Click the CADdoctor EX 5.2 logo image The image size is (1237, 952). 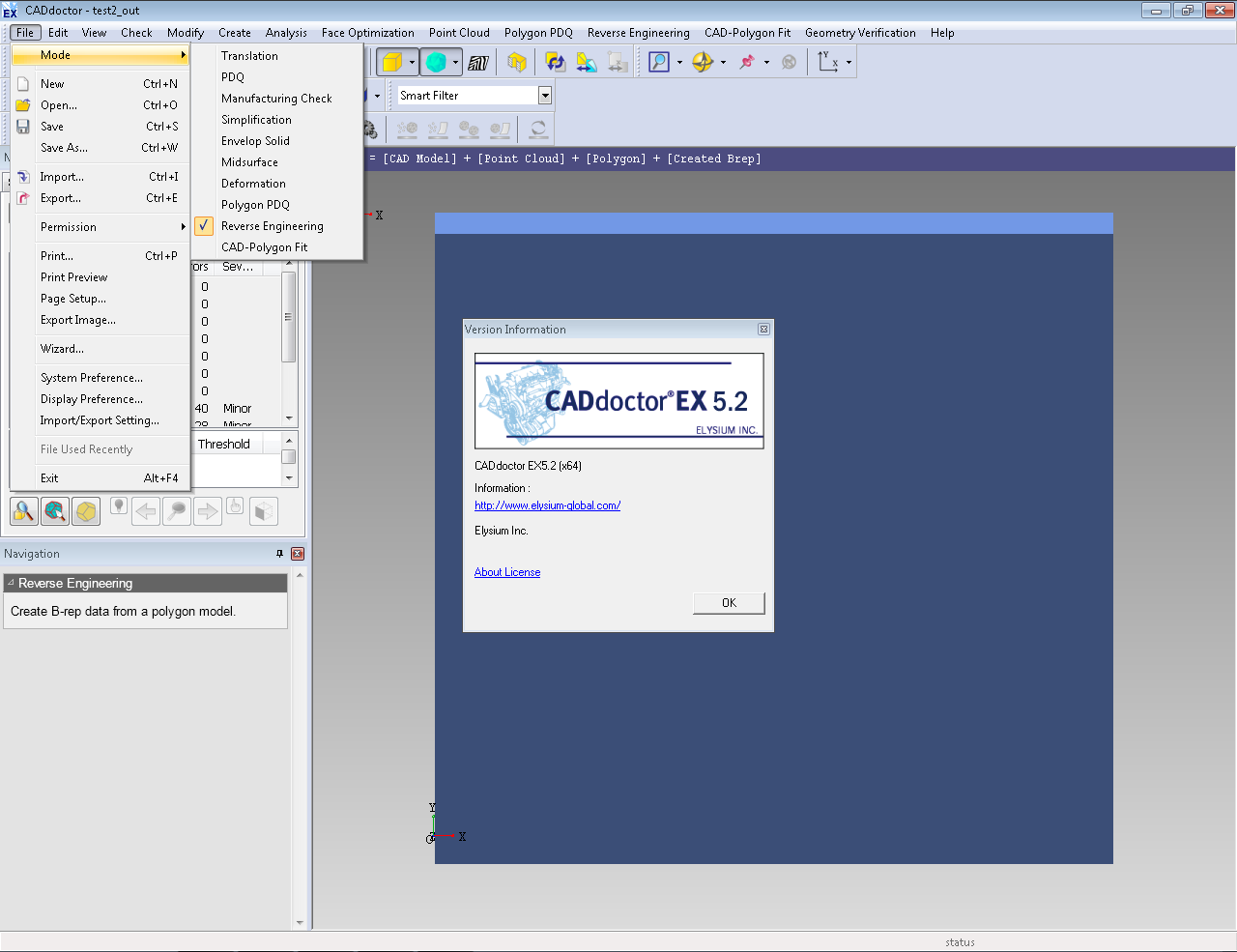click(x=618, y=400)
